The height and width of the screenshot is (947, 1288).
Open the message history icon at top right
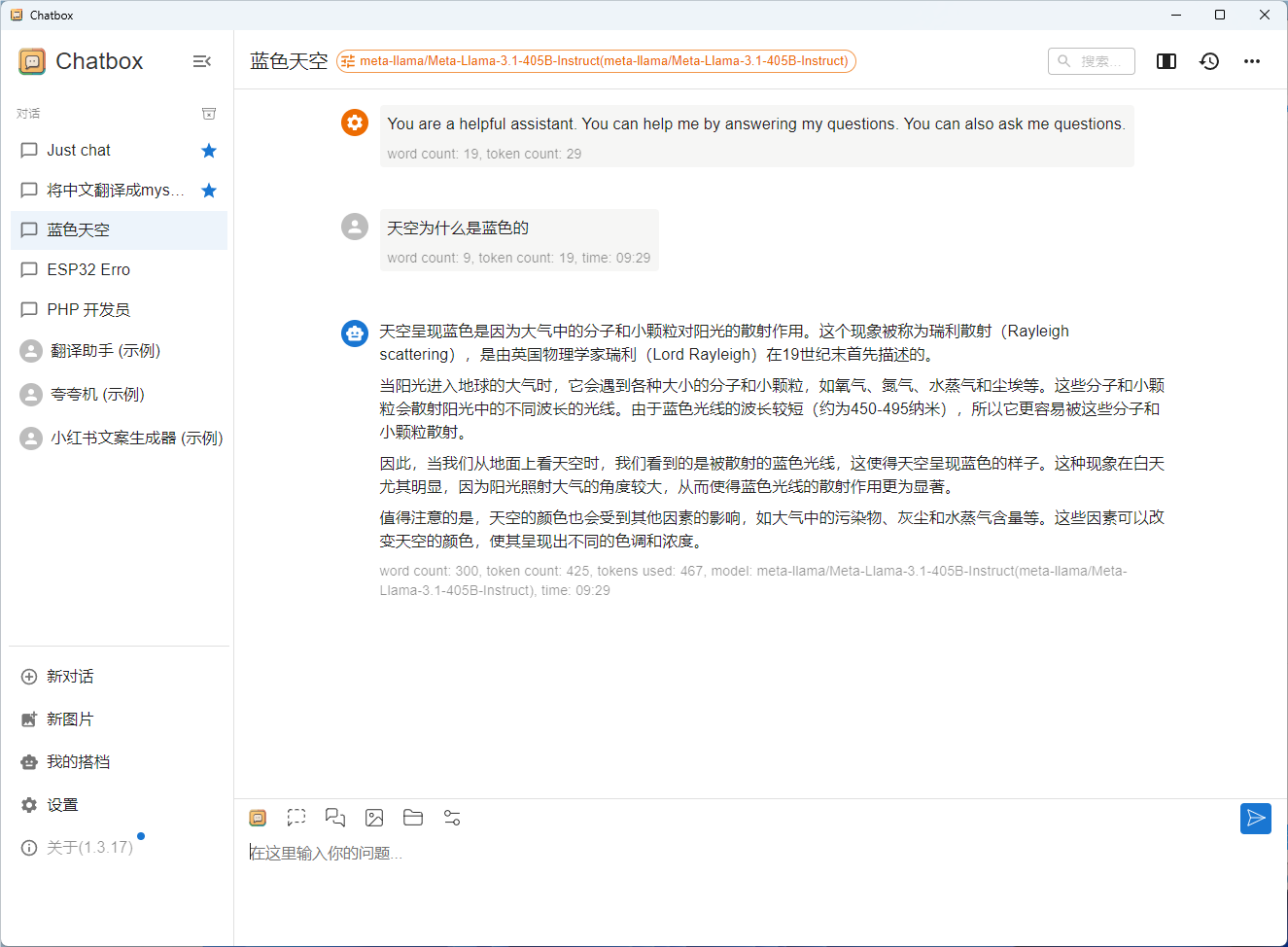click(1208, 60)
